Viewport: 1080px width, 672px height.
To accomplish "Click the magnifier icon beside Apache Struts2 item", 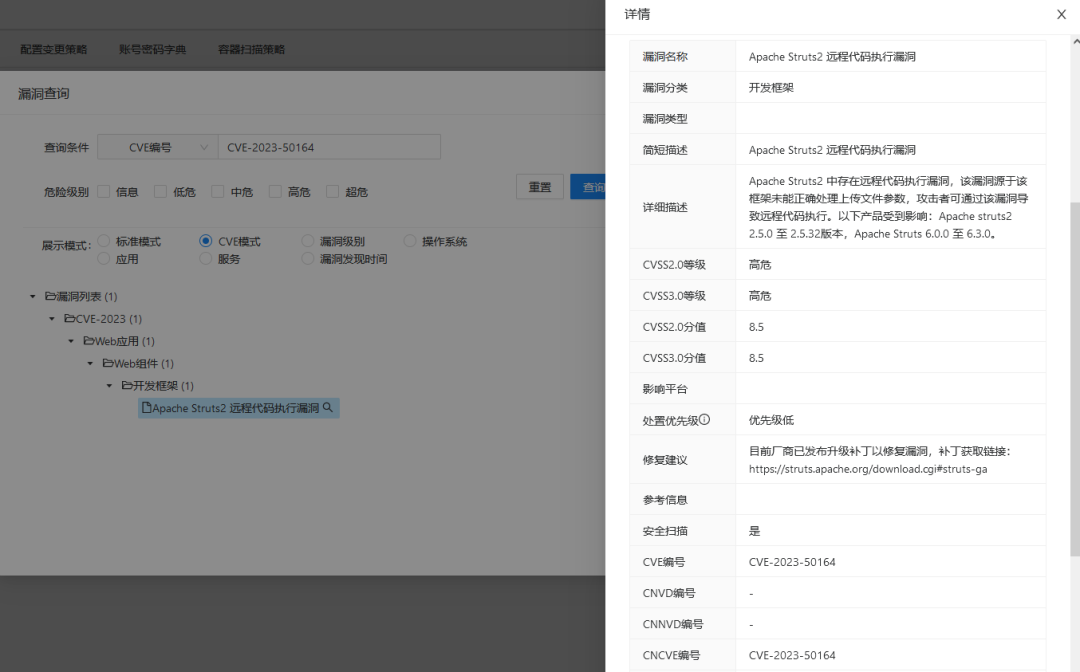I will [328, 408].
